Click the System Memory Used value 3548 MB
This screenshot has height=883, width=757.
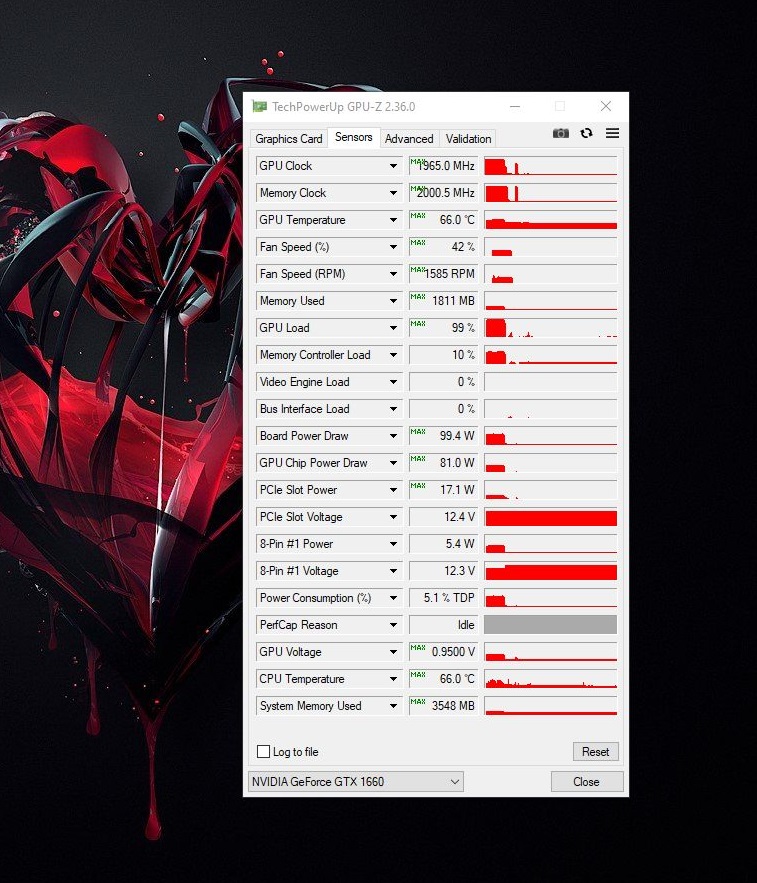[443, 707]
